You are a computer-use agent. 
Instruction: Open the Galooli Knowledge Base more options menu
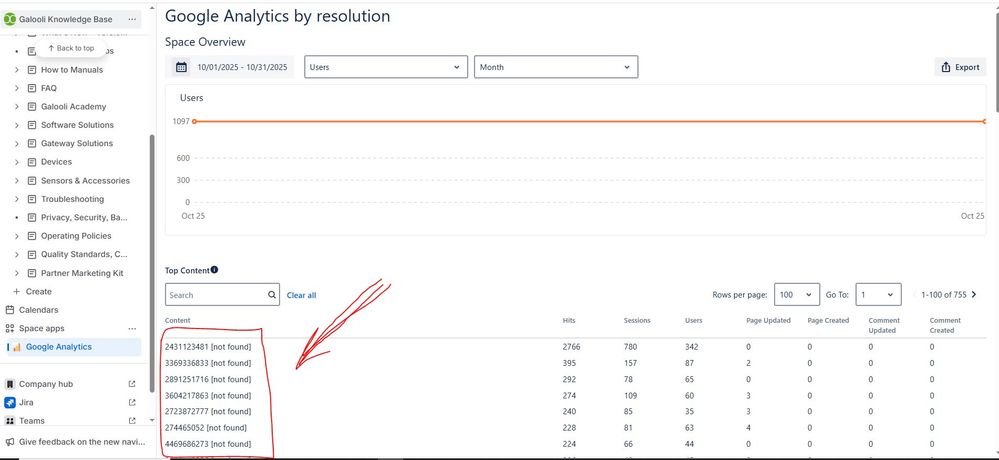tap(132, 19)
